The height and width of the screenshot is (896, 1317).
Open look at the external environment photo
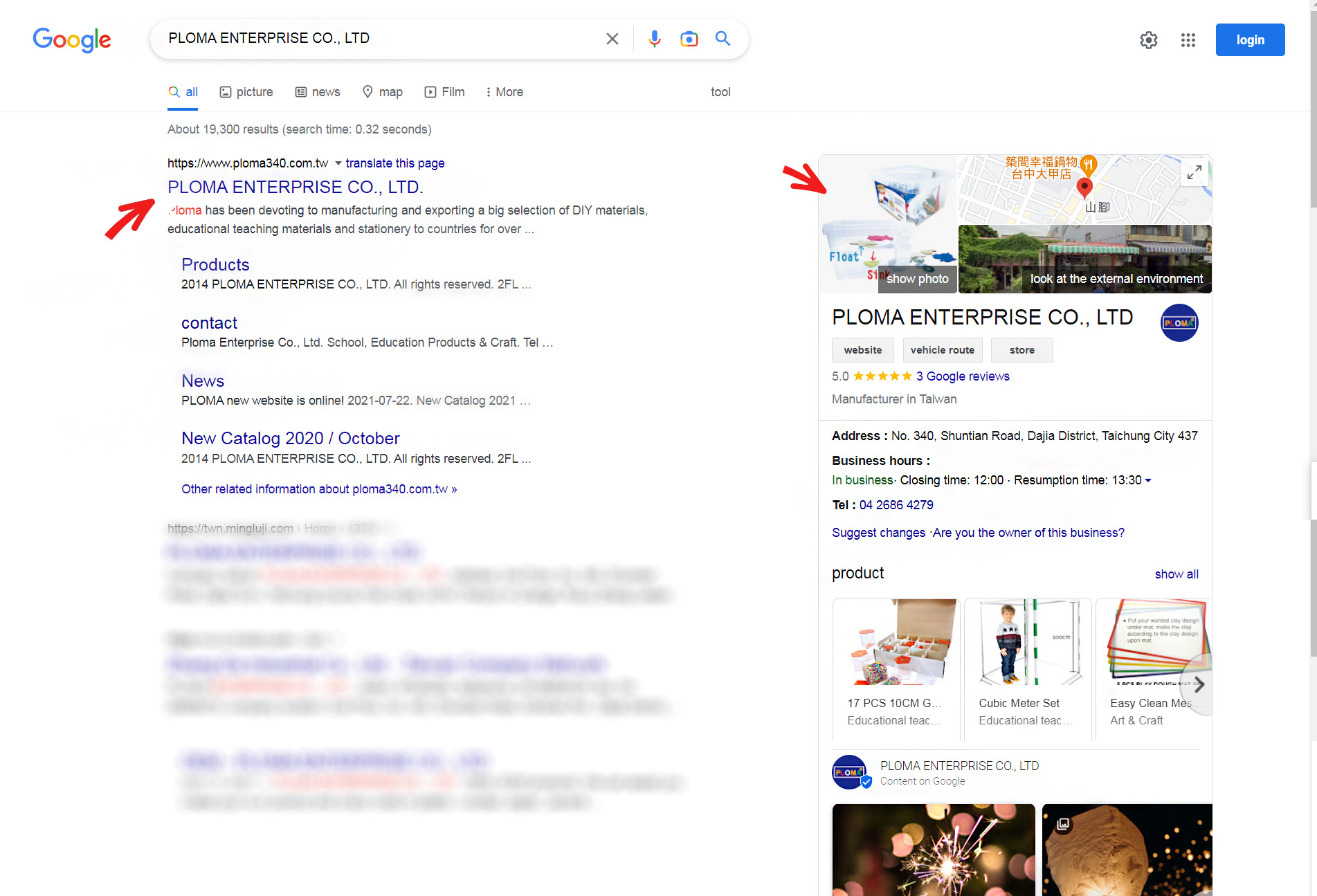[x=1085, y=259]
